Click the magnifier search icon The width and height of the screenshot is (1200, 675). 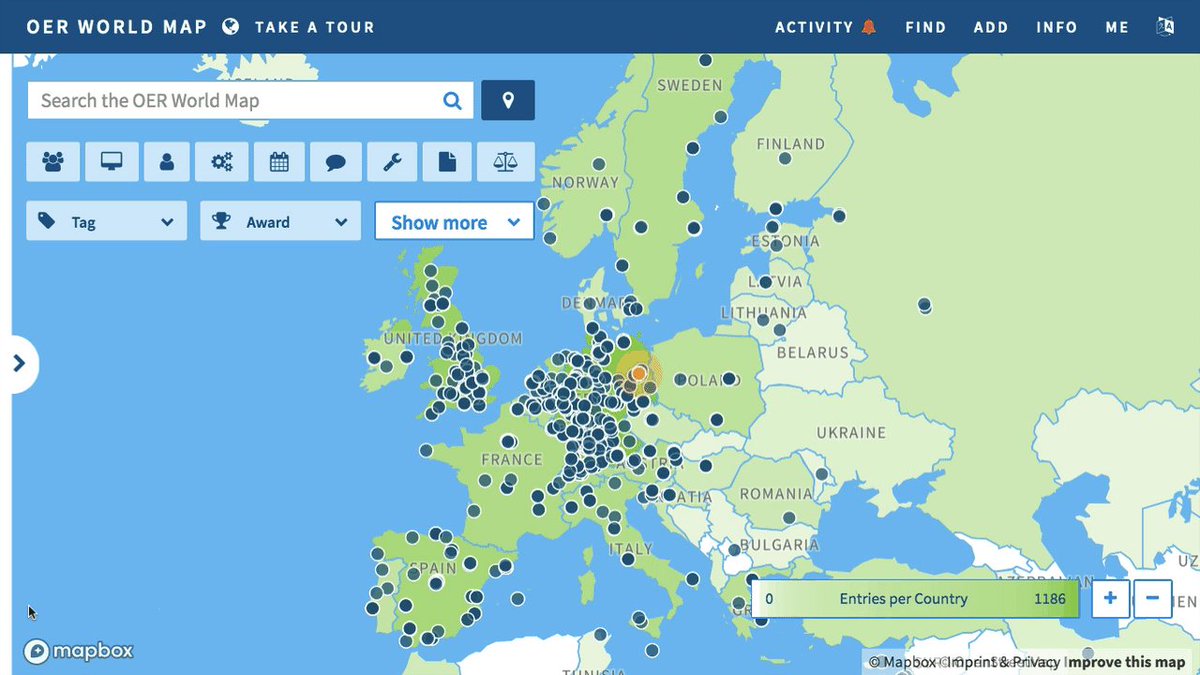[453, 100]
